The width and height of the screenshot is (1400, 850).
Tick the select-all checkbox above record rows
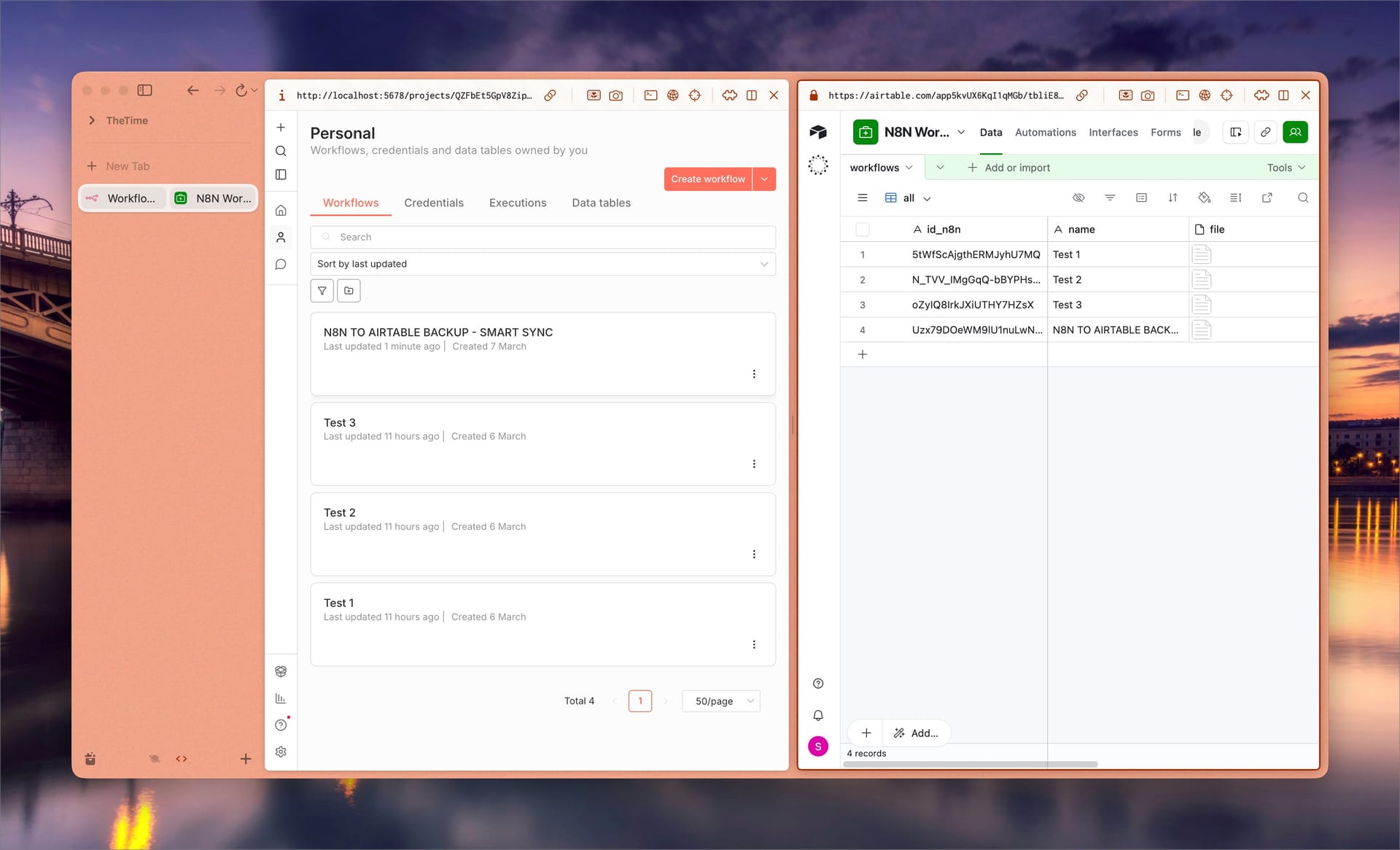[863, 229]
